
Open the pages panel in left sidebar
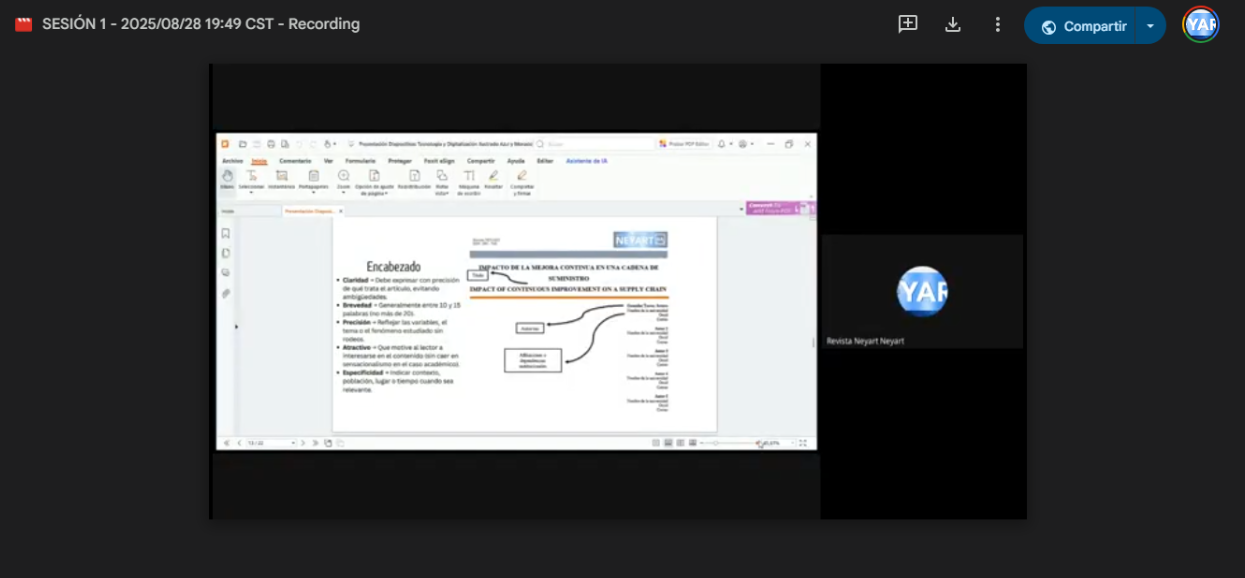(226, 253)
